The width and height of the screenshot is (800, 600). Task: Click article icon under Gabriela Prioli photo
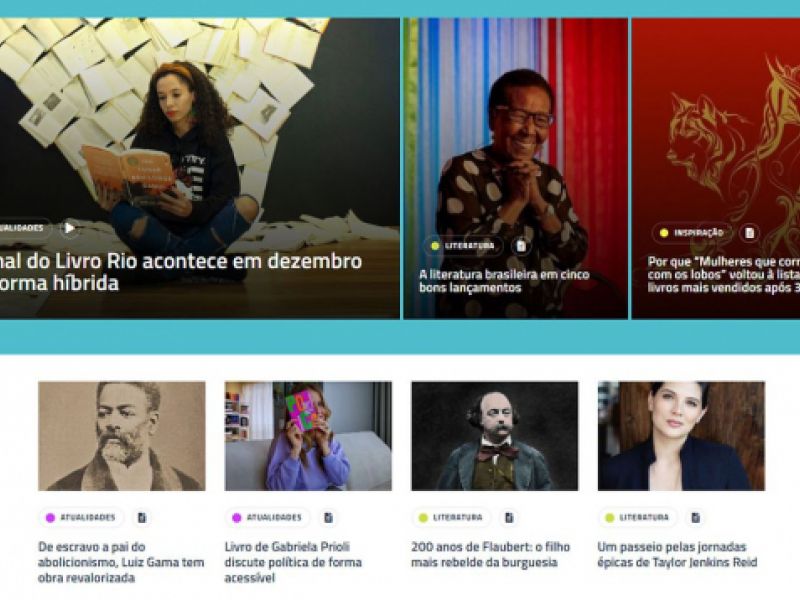[328, 517]
